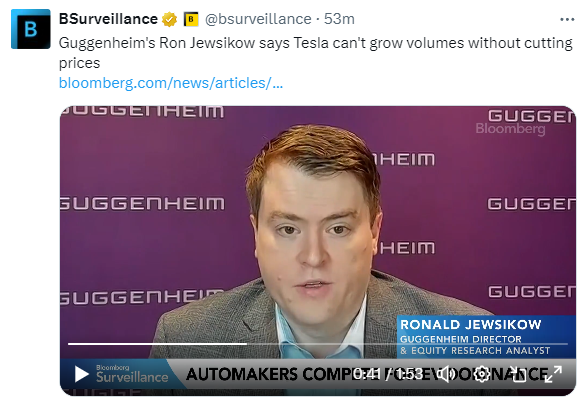Click the 0:41 / 1:53 time display

388,373
